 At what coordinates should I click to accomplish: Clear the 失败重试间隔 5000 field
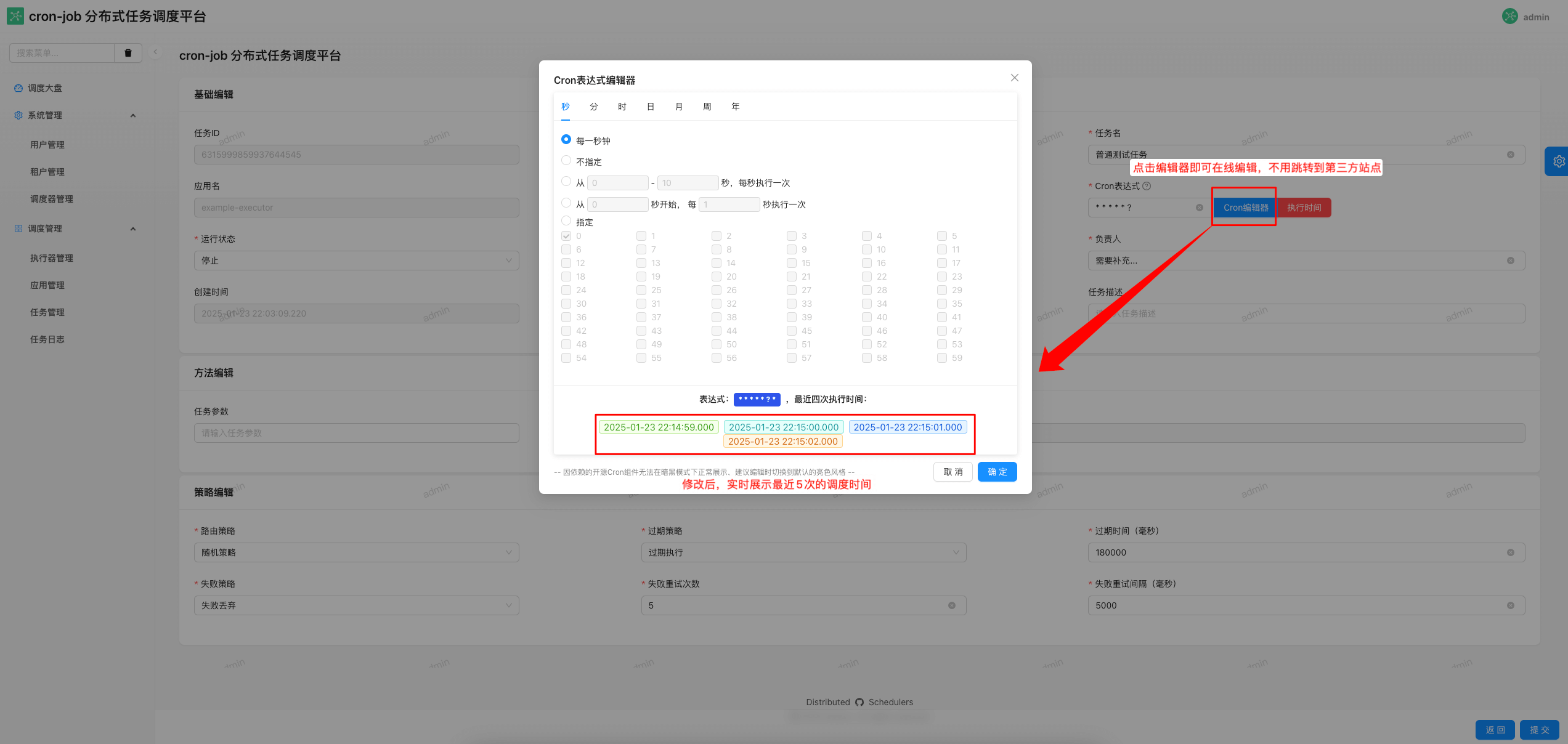1511,605
